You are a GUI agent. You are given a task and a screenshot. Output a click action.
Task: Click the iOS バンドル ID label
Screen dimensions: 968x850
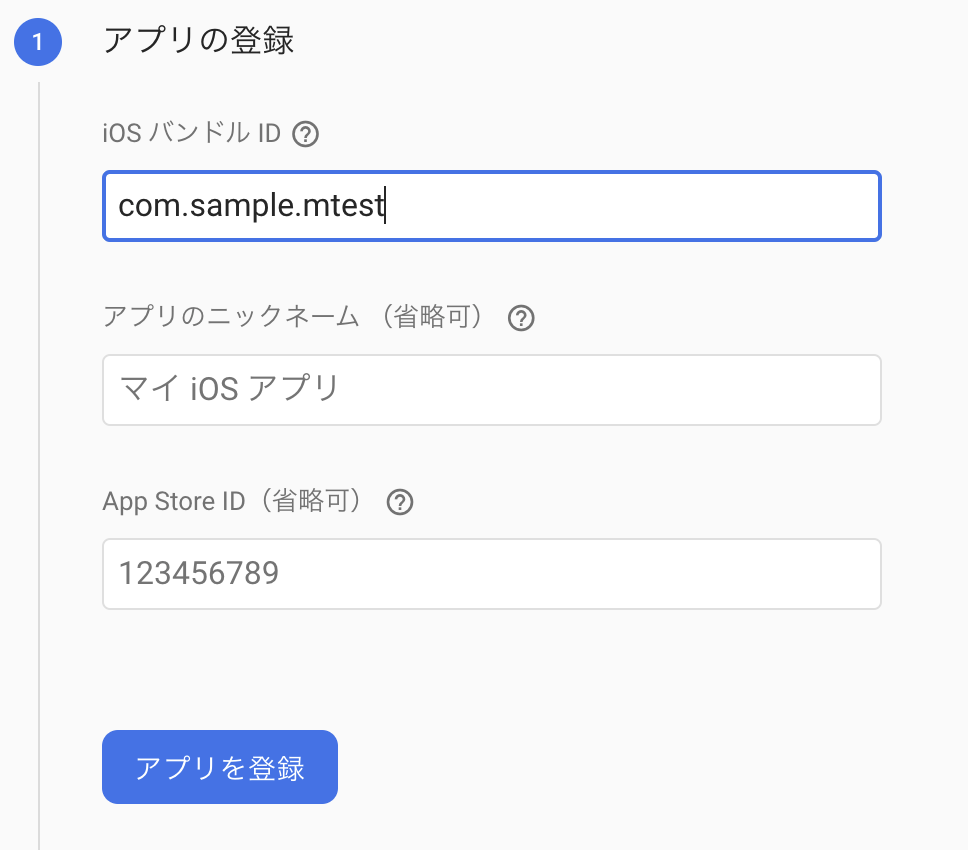191,133
